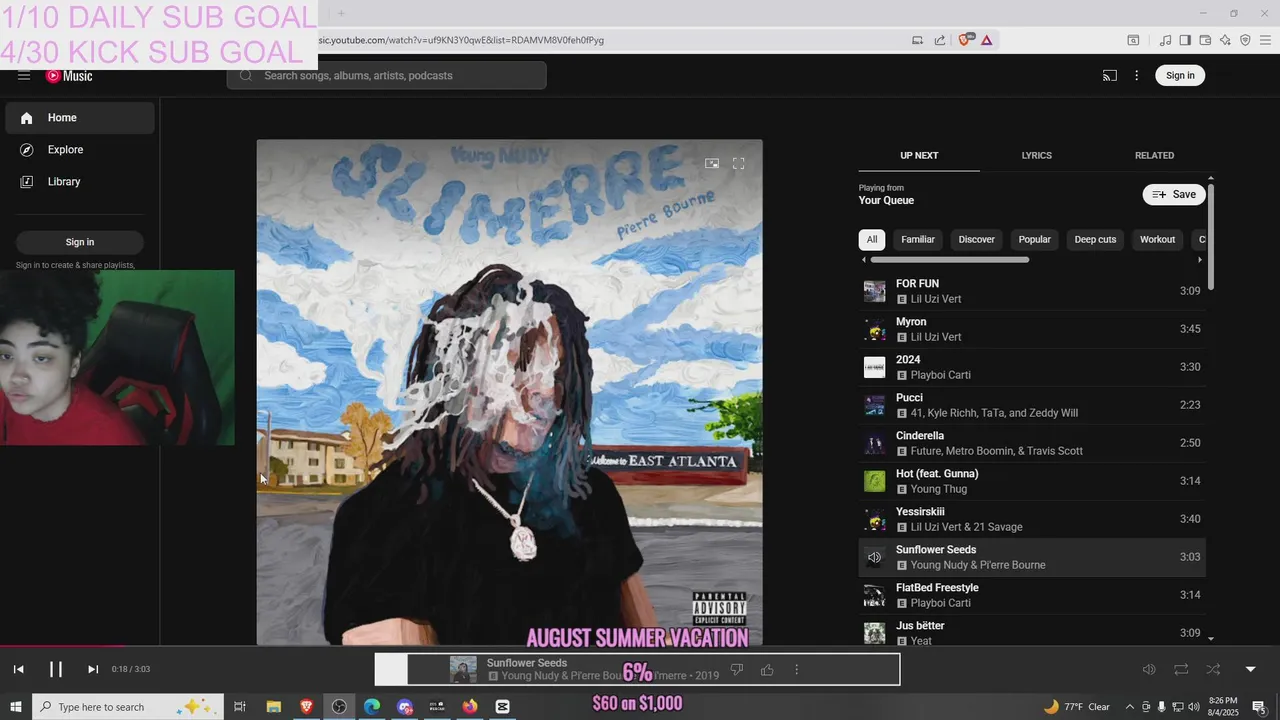This screenshot has width=1280, height=720.
Task: Open more actions menu in player bar
Action: tap(796, 670)
